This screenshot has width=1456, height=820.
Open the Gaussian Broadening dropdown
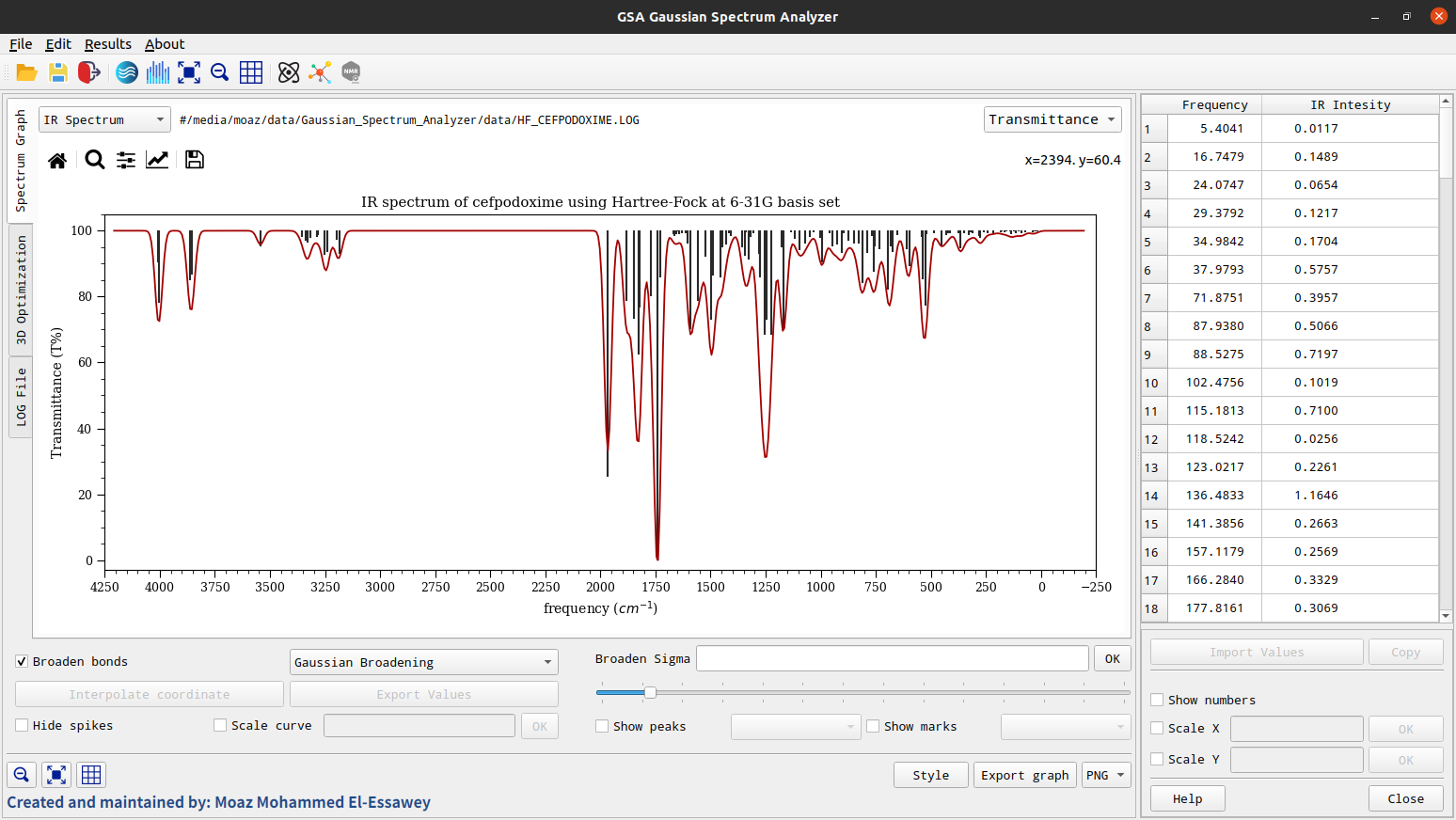click(424, 662)
